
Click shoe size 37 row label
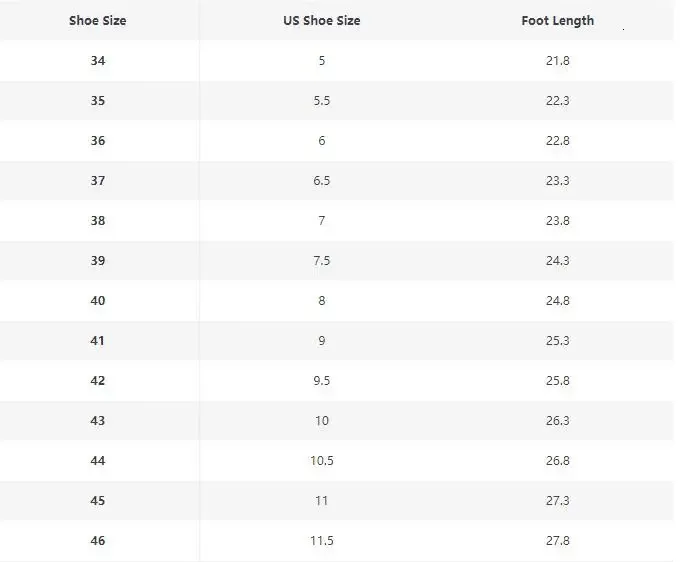[98, 181]
